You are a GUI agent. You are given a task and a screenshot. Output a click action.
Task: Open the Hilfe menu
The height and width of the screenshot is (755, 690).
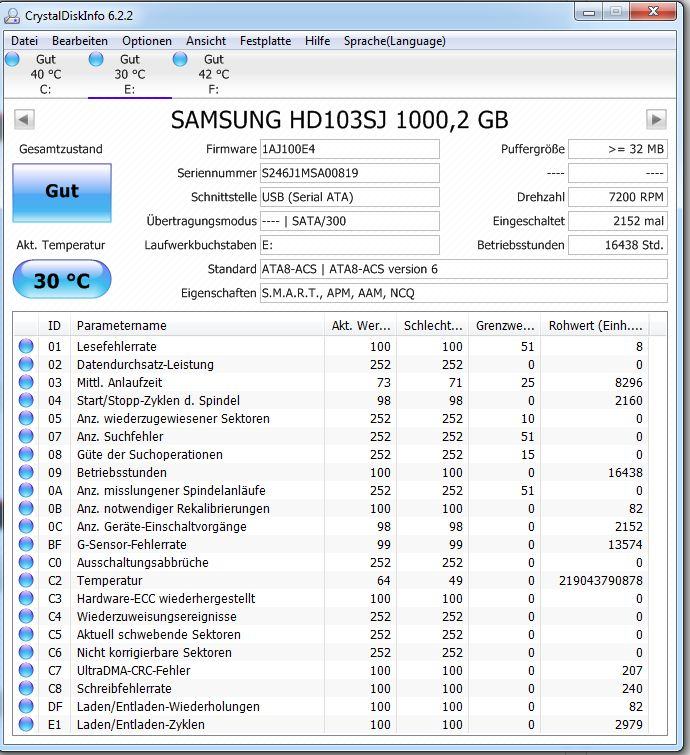coord(318,41)
